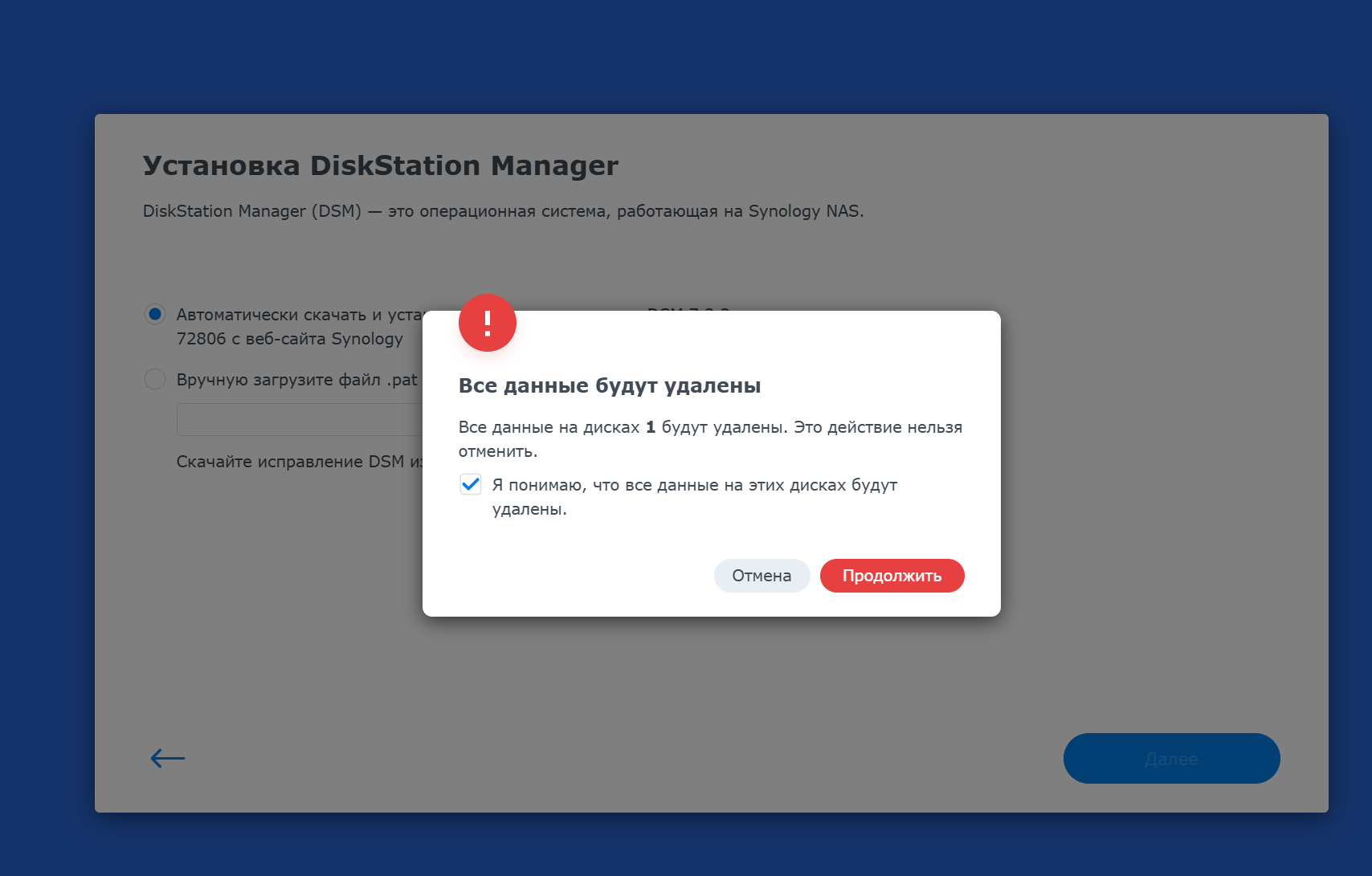Click the 'Это действие нельзя отменить' warning text
Viewport: 1372px width, 876px height.
click(x=710, y=439)
